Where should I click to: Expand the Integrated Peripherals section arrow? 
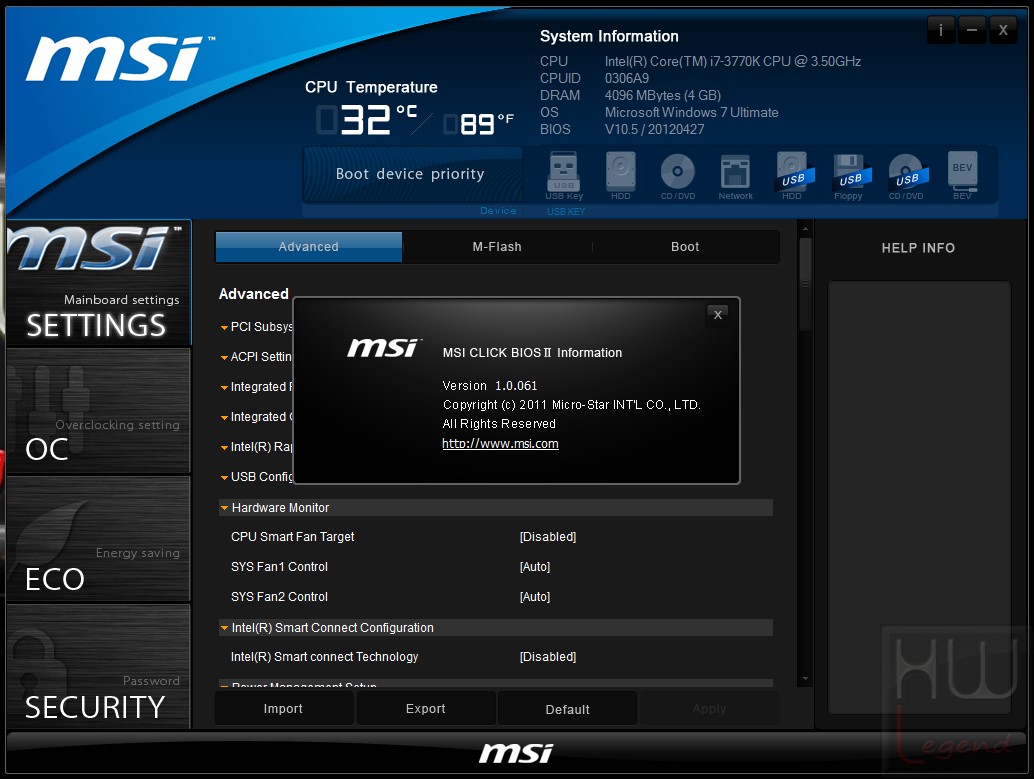pyautogui.click(x=224, y=387)
